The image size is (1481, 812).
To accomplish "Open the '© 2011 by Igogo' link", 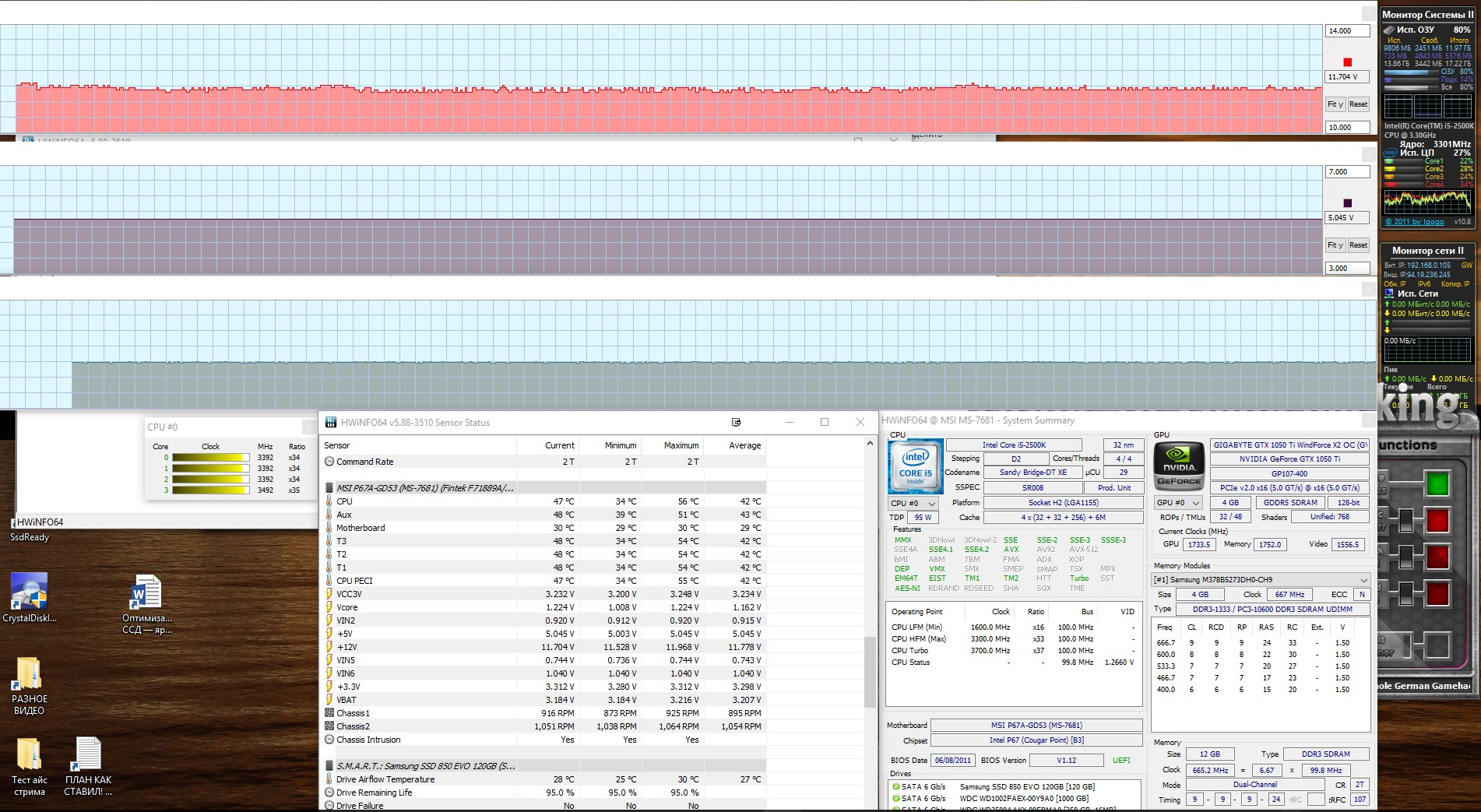I will tap(1415, 222).
